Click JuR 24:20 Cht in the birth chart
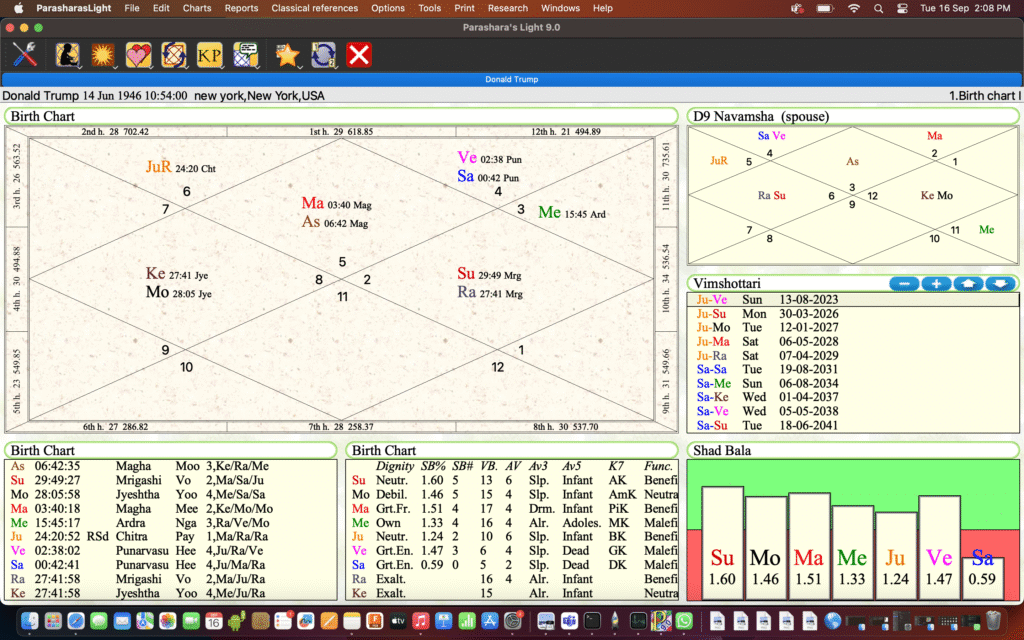Viewport: 1024px width, 640px height. point(180,167)
